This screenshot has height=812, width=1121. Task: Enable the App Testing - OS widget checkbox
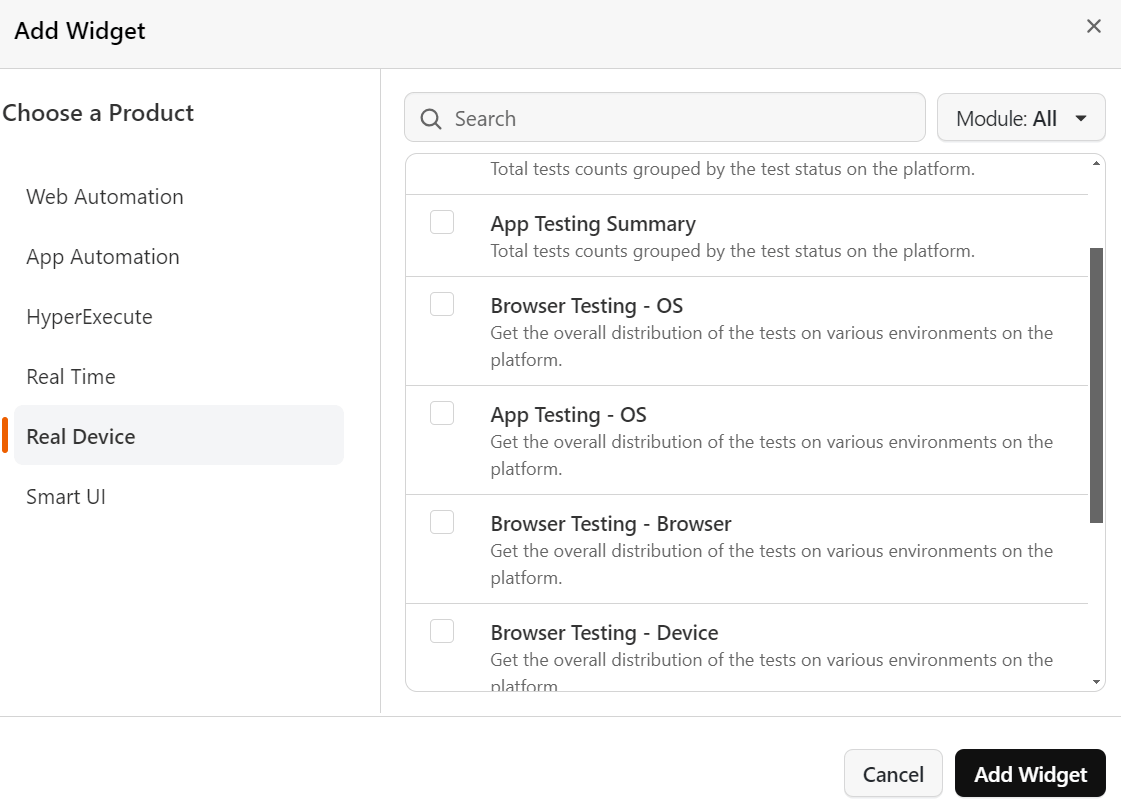coord(442,413)
